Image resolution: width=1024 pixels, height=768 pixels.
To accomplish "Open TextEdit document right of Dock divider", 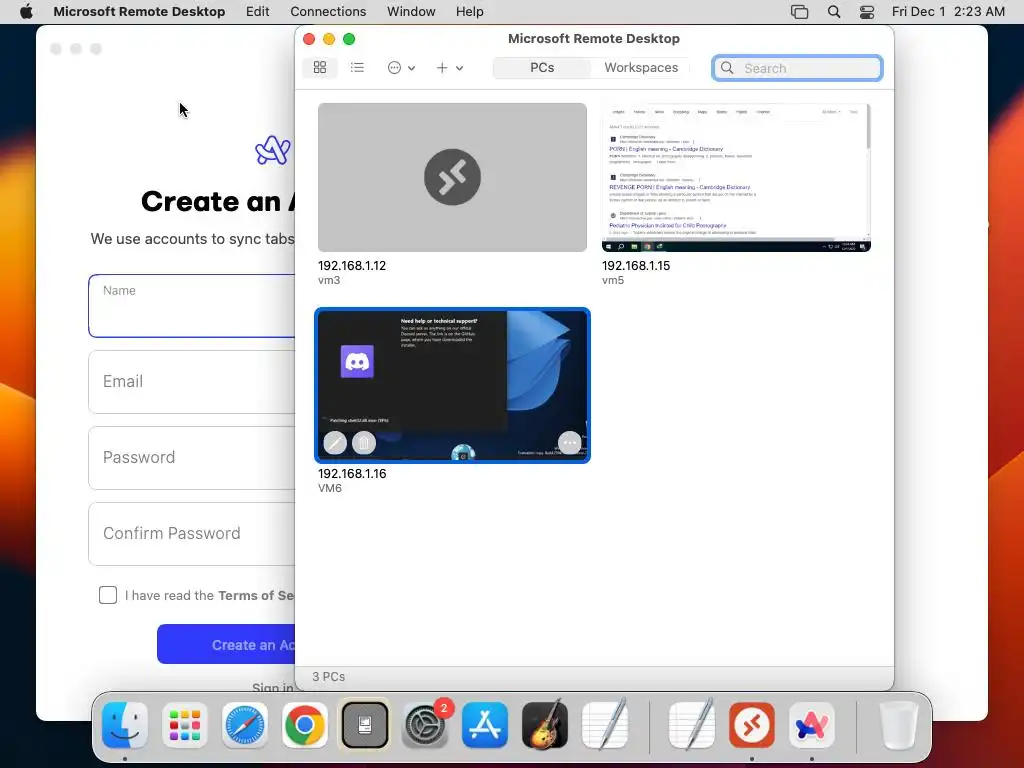I will click(692, 724).
